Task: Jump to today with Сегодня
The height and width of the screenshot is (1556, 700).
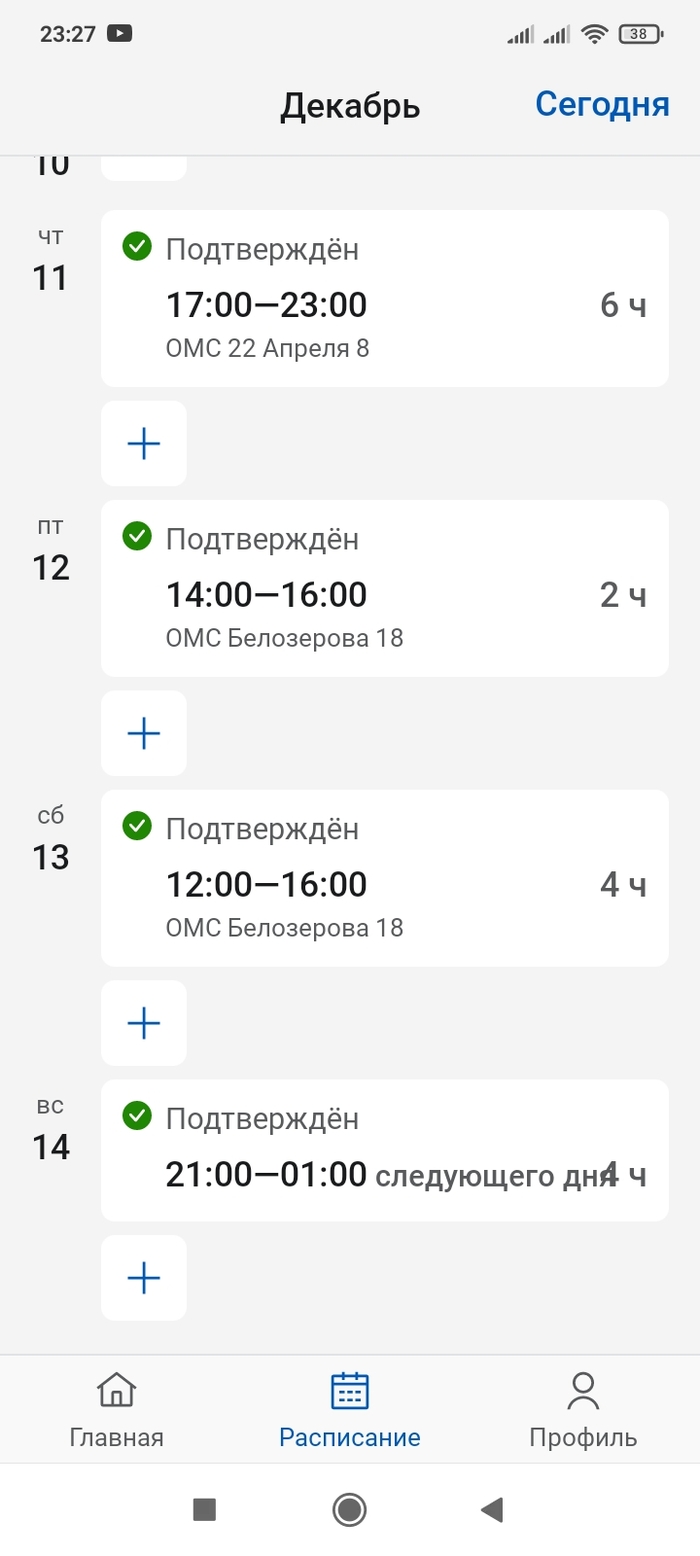Action: point(601,104)
